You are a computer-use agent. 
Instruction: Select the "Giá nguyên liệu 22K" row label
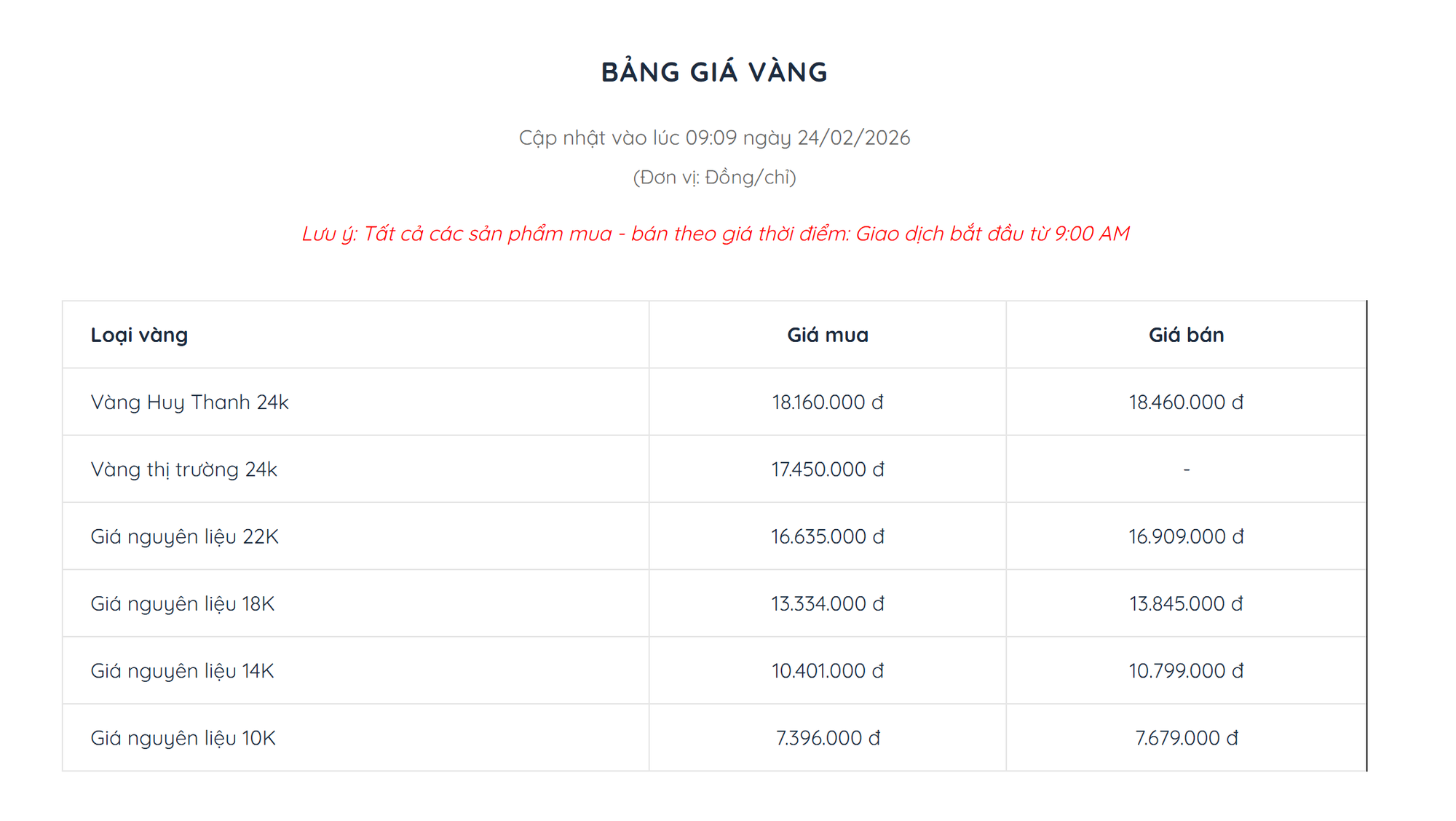pyautogui.click(x=184, y=536)
